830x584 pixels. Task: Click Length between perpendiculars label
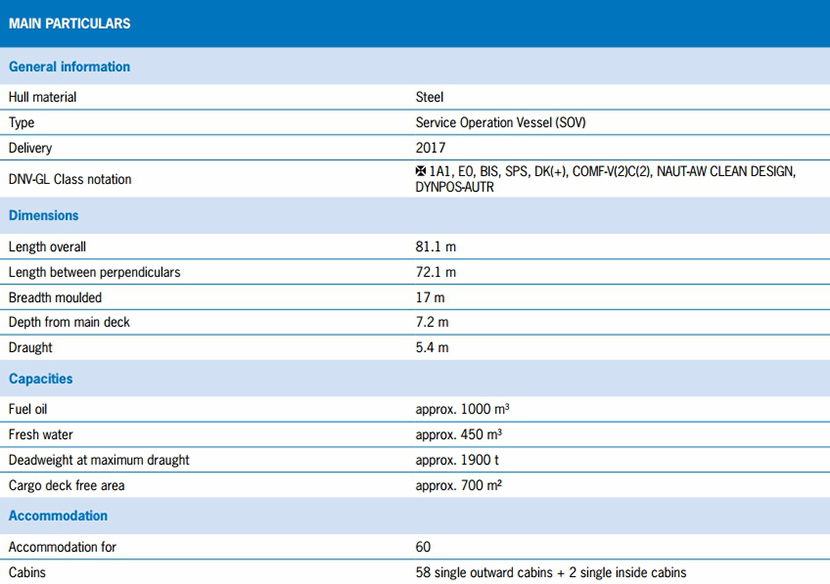94,272
